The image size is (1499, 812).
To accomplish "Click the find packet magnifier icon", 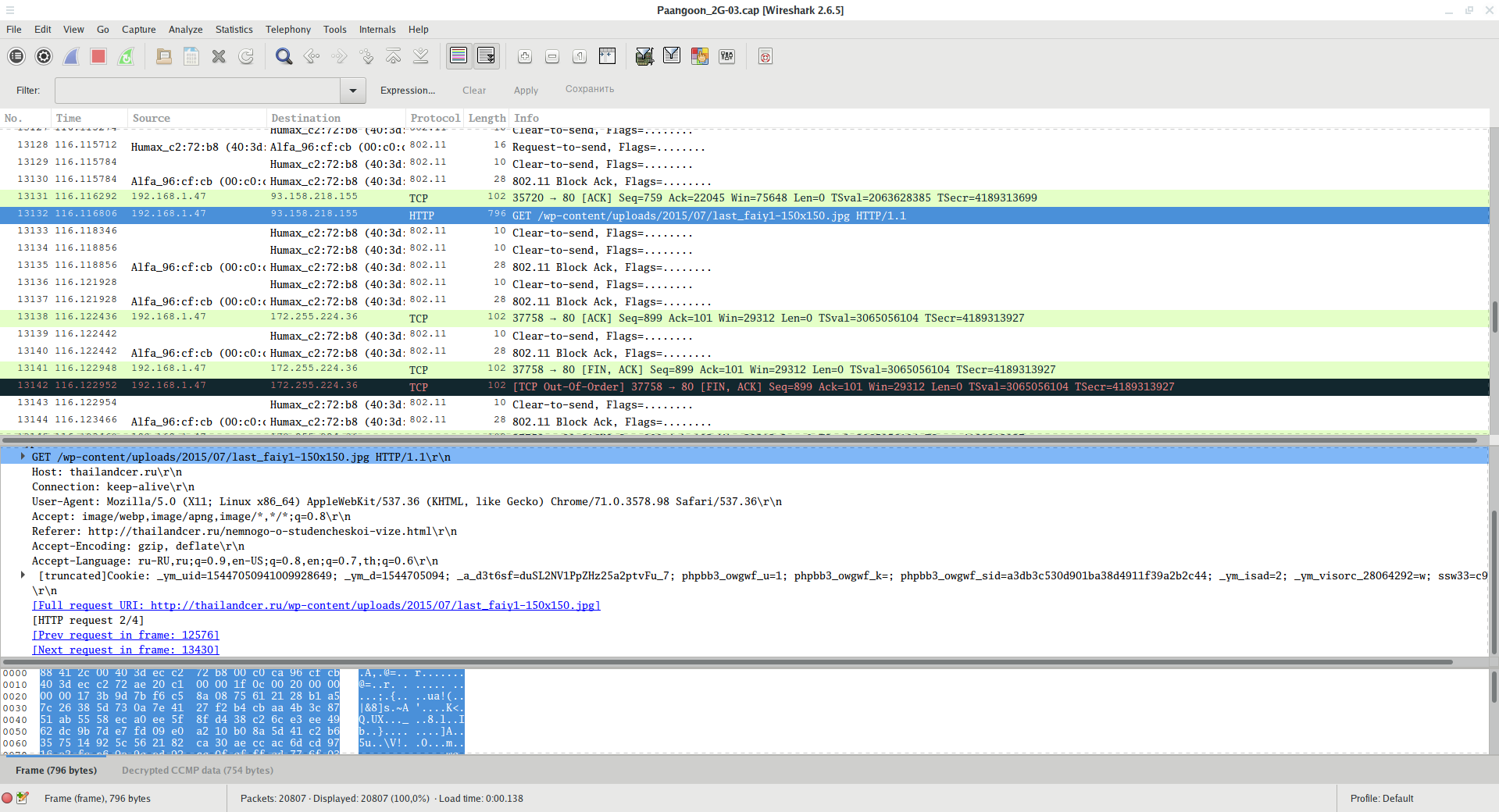I will tap(284, 56).
